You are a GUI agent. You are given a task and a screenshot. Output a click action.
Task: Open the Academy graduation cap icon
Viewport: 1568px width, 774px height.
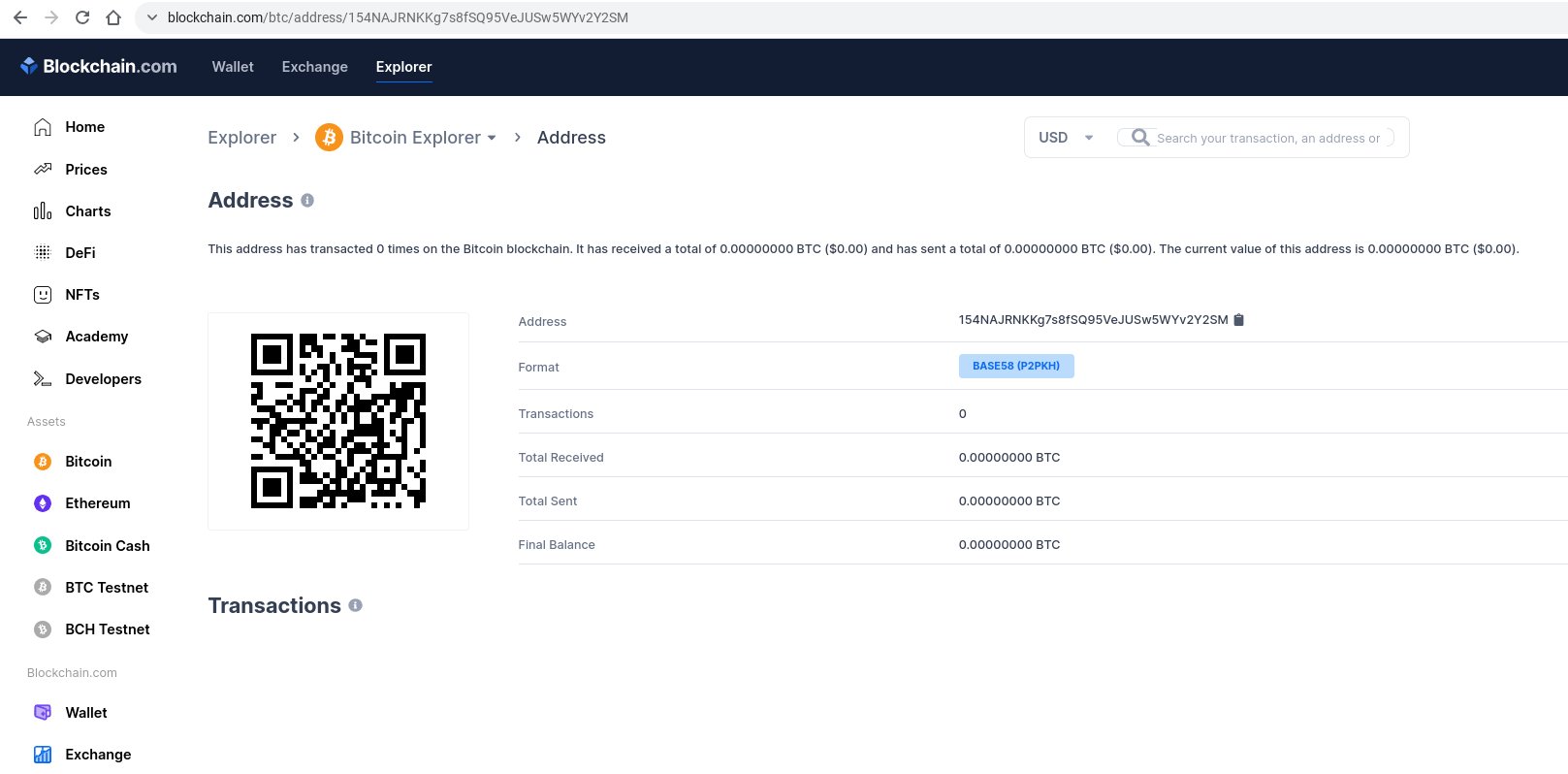pyautogui.click(x=43, y=337)
